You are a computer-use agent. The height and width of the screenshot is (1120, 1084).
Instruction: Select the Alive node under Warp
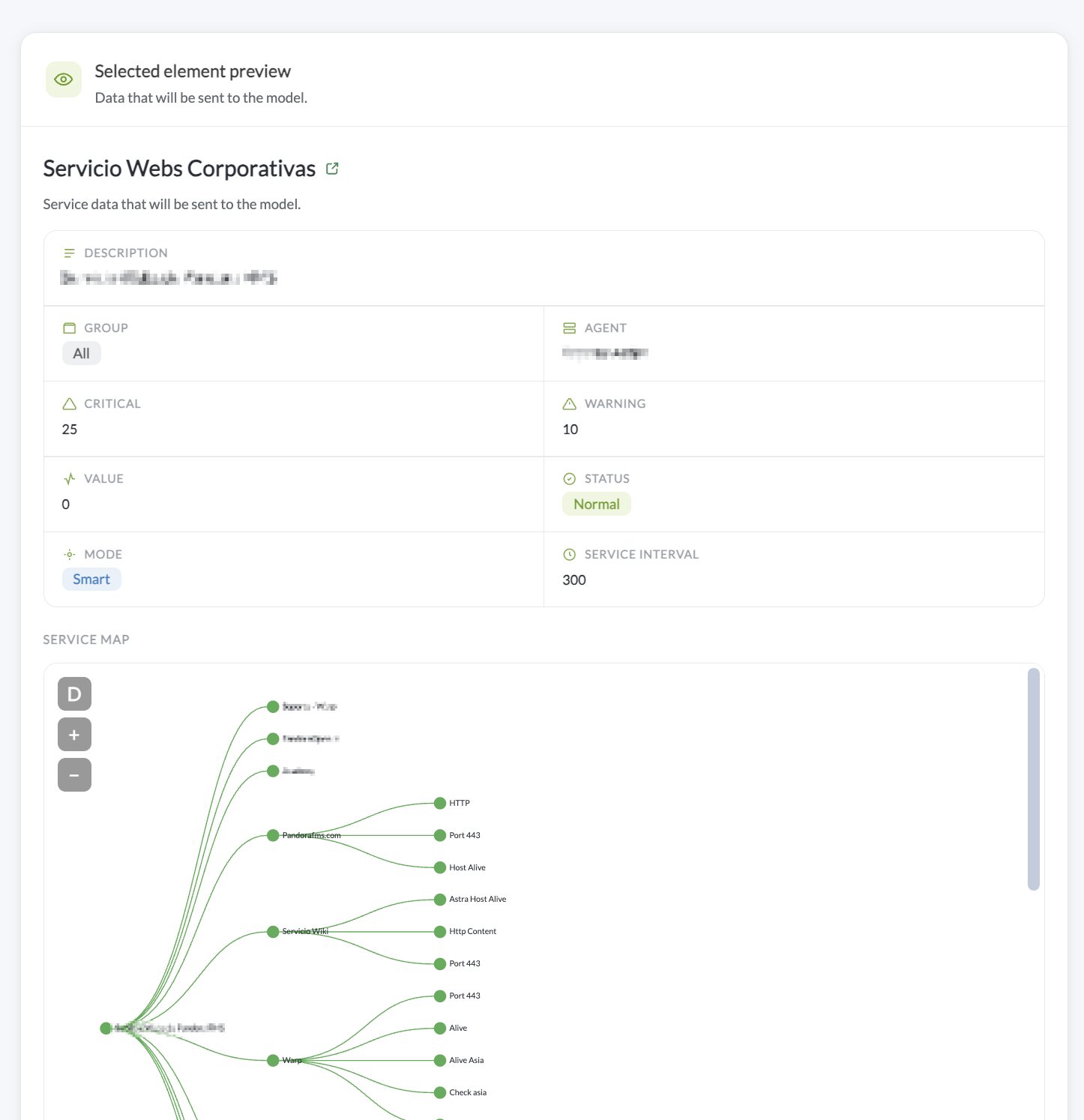[440, 1029]
